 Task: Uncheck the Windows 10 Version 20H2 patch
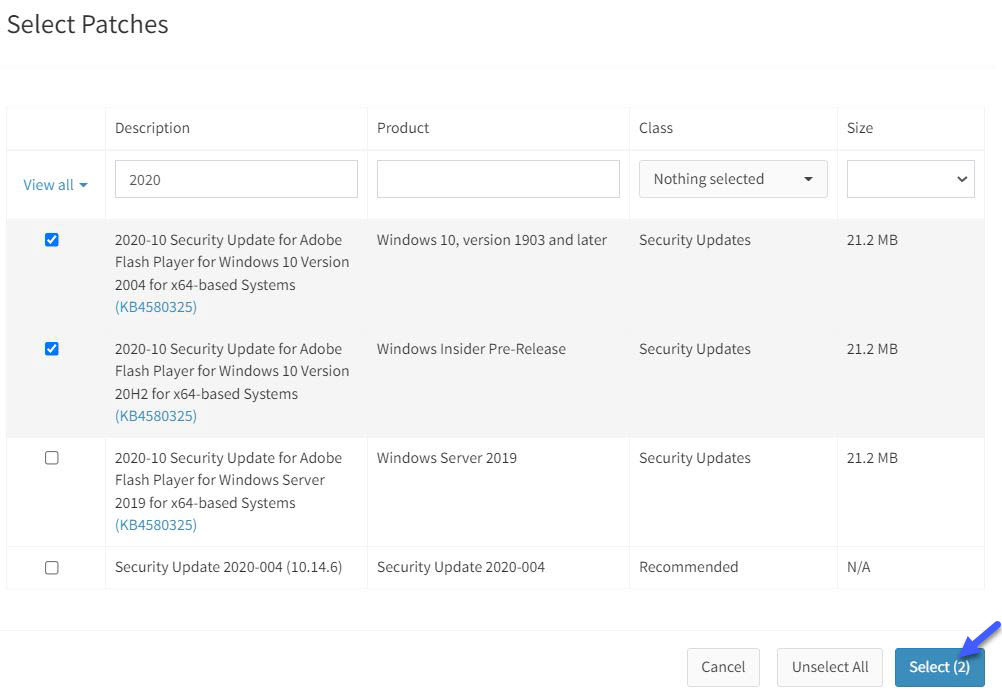52,349
